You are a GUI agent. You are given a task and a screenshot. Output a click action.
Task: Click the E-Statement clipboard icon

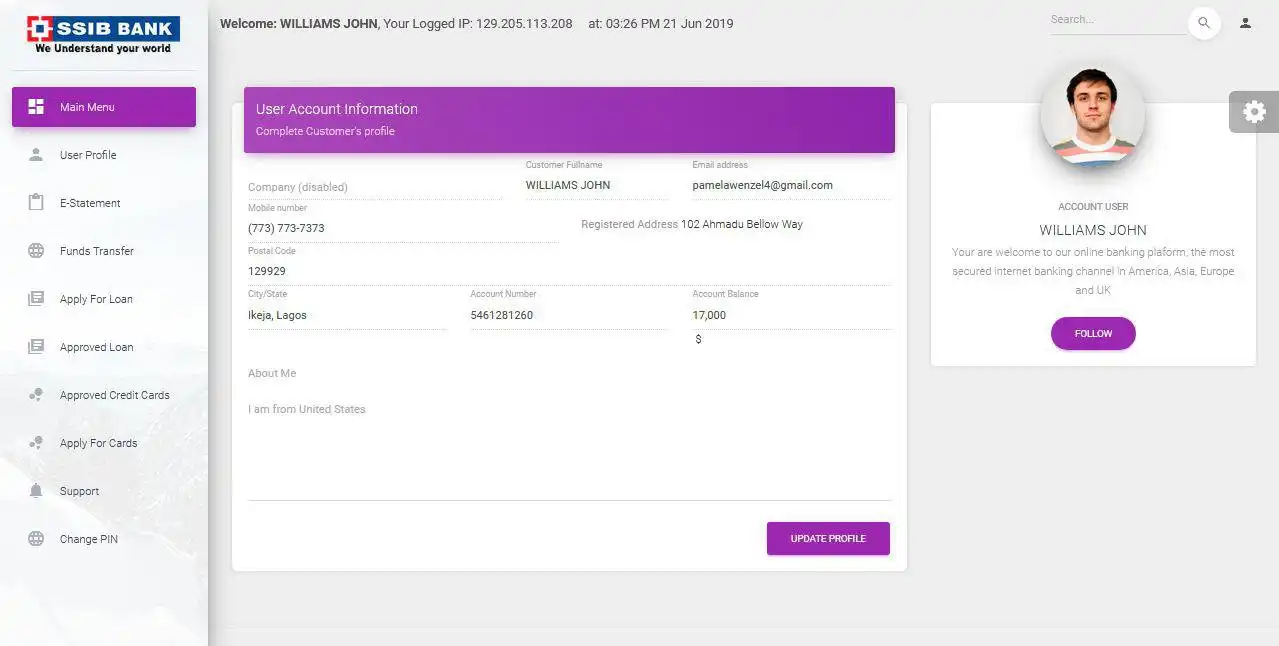pyautogui.click(x=36, y=203)
